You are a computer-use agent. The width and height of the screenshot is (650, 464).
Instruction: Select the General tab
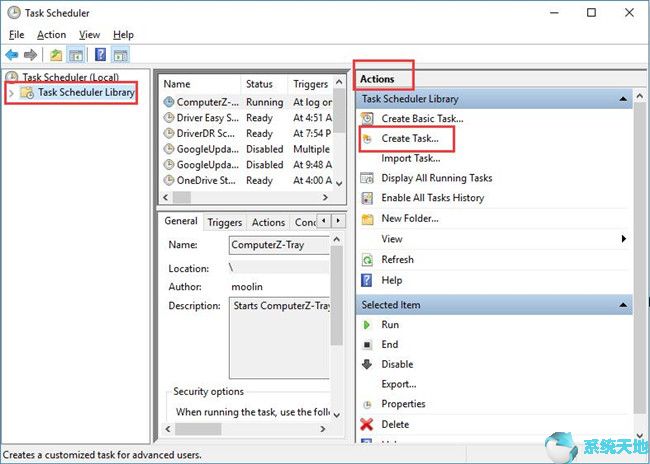(x=181, y=221)
